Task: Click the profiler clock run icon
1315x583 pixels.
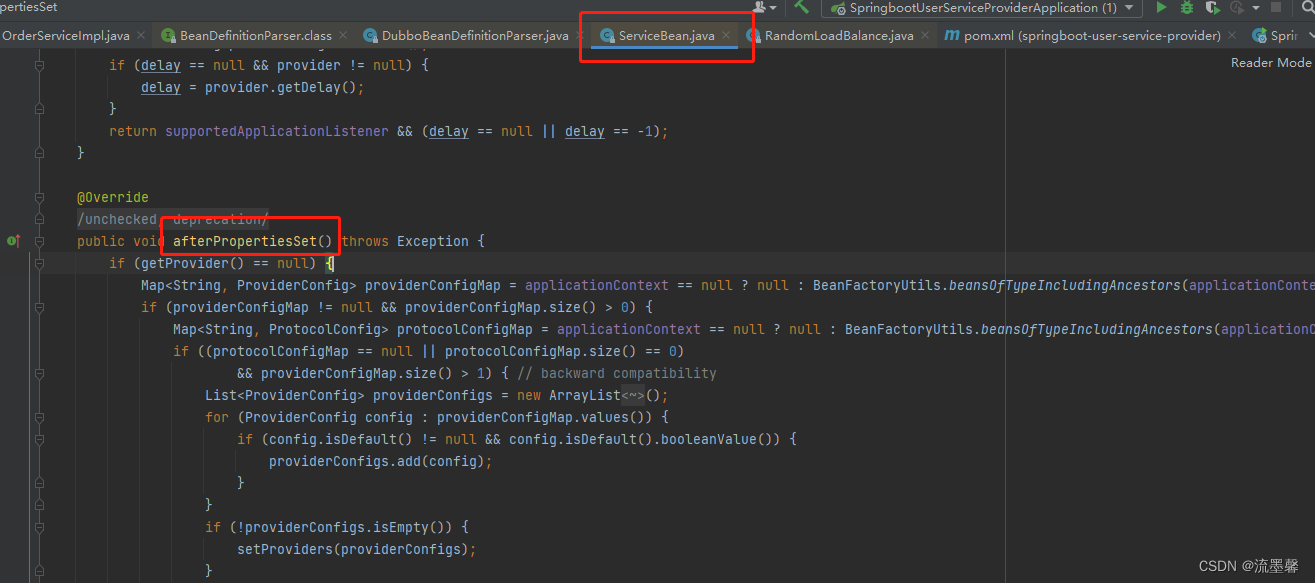Action: [1240, 7]
